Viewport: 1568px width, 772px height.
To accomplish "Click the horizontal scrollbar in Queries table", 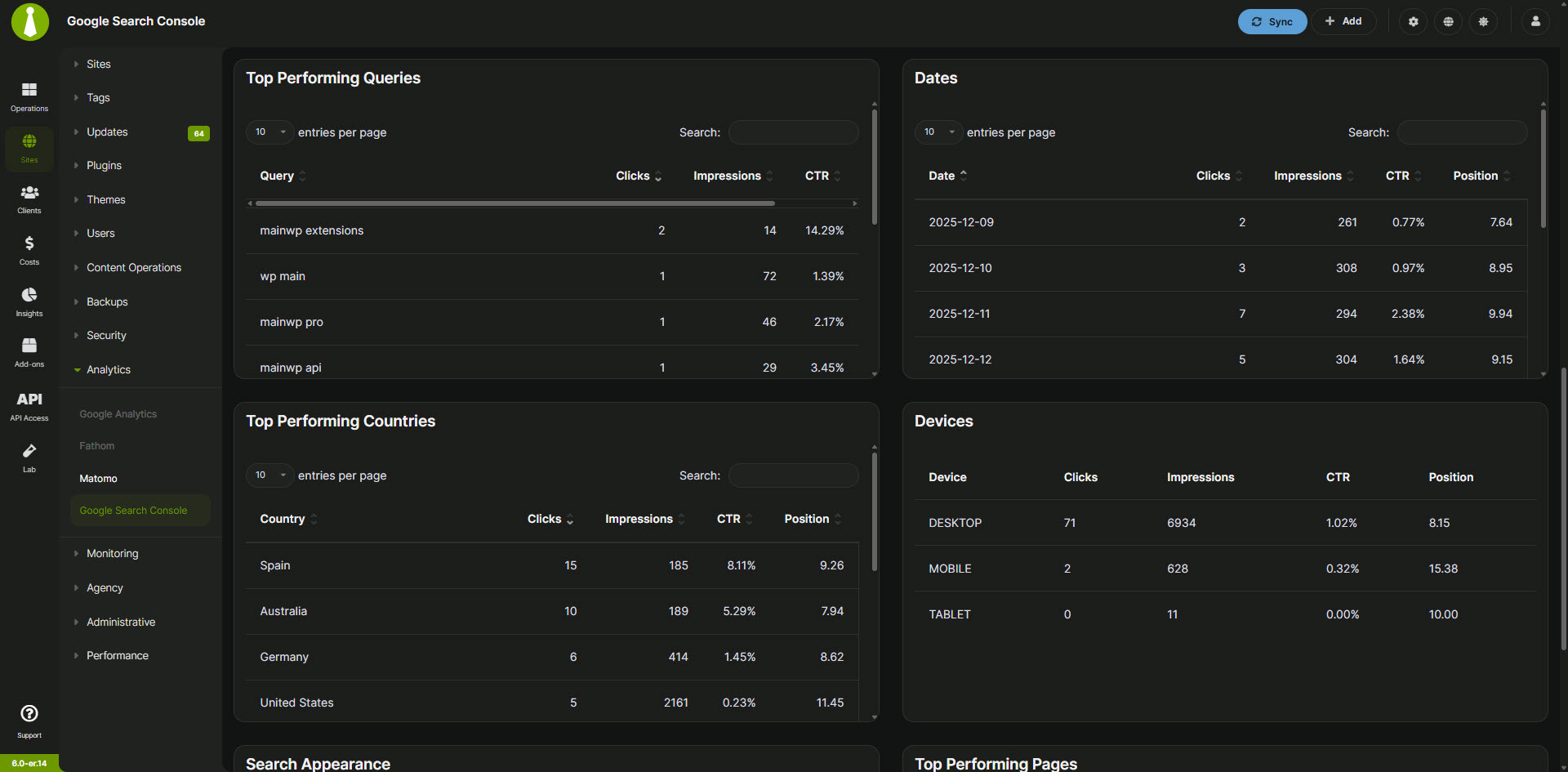I will pyautogui.click(x=515, y=203).
